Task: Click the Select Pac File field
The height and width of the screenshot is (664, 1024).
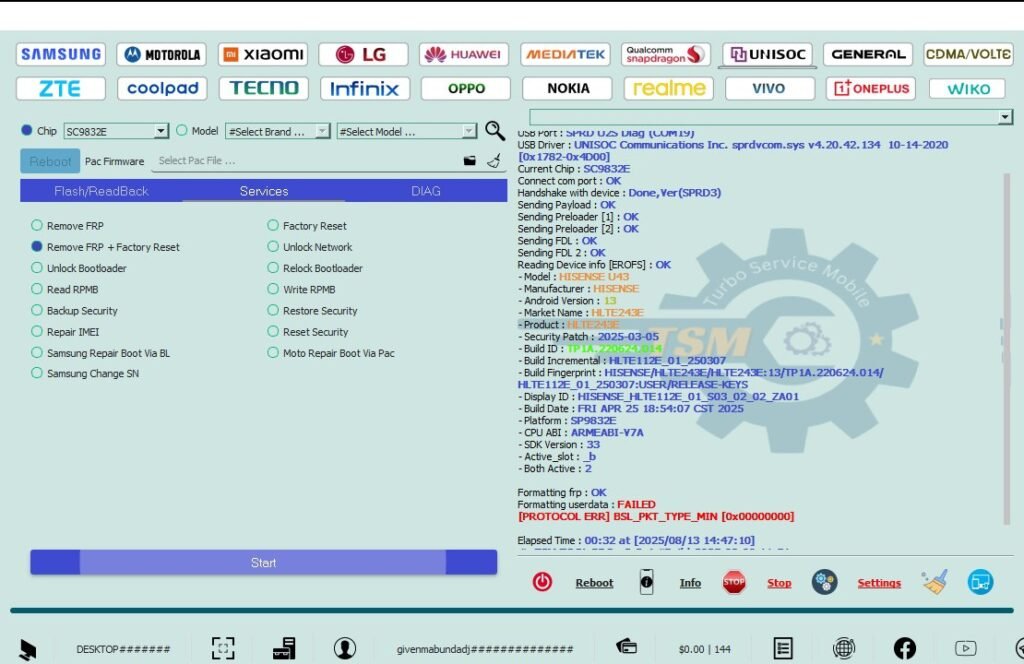Action: 306,161
